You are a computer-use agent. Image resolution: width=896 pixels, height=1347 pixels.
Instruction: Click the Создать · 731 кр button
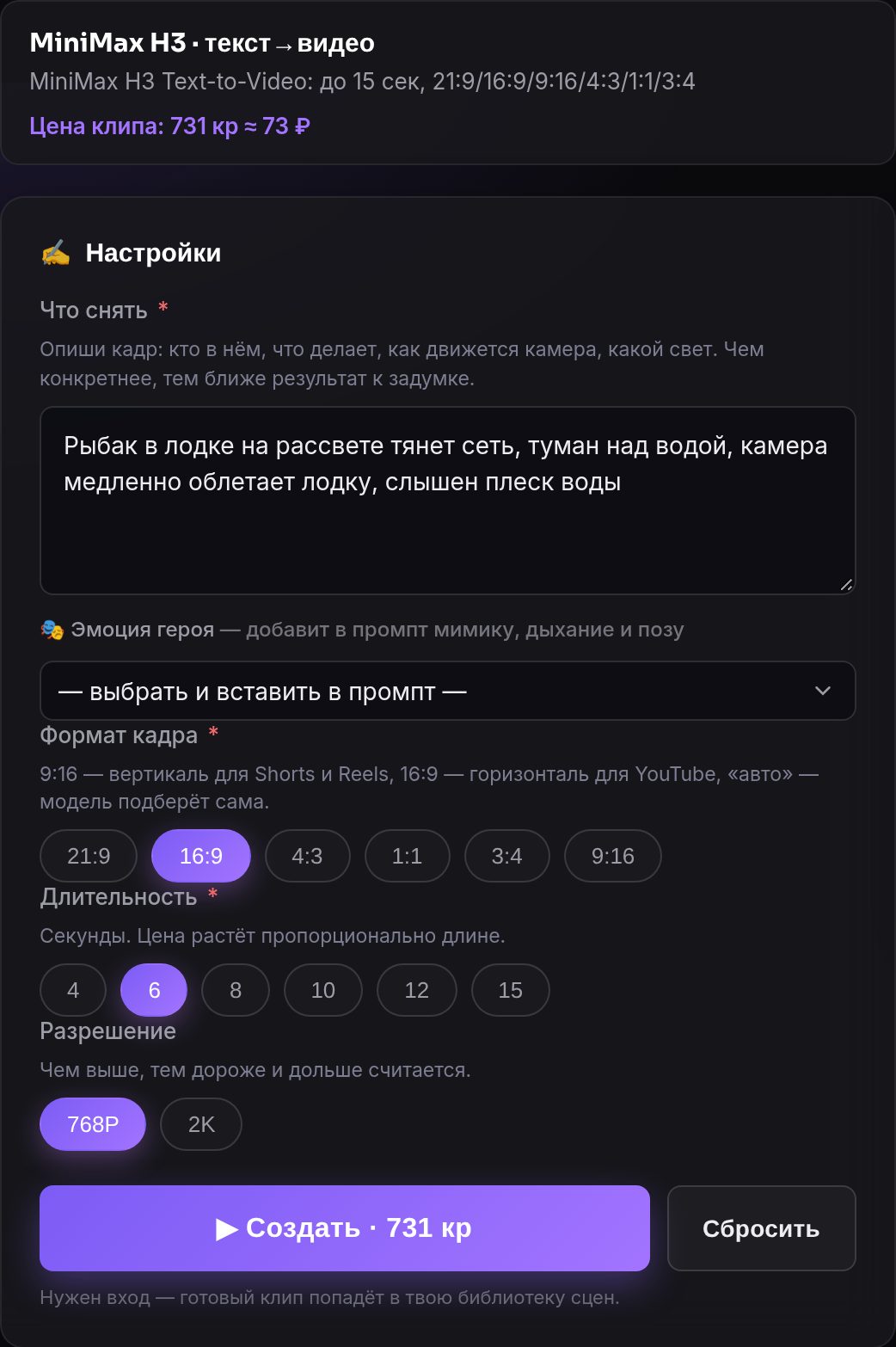[345, 1228]
